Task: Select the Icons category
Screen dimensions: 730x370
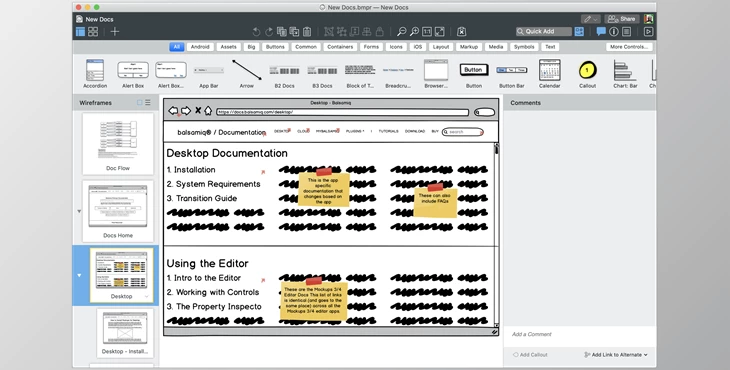Action: coord(396,47)
